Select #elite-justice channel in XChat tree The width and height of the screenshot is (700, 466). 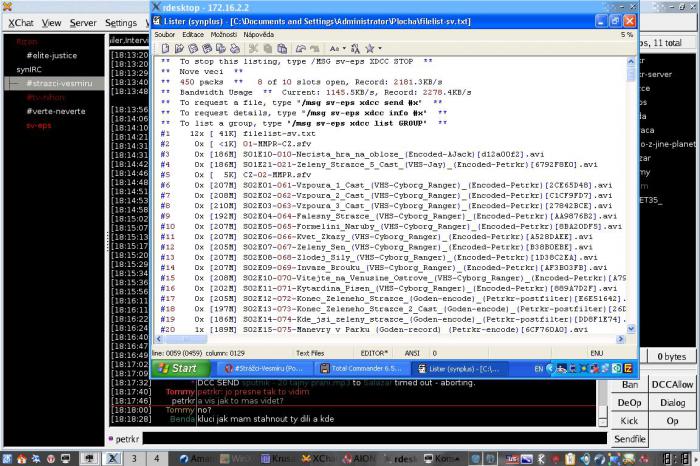coord(51,55)
